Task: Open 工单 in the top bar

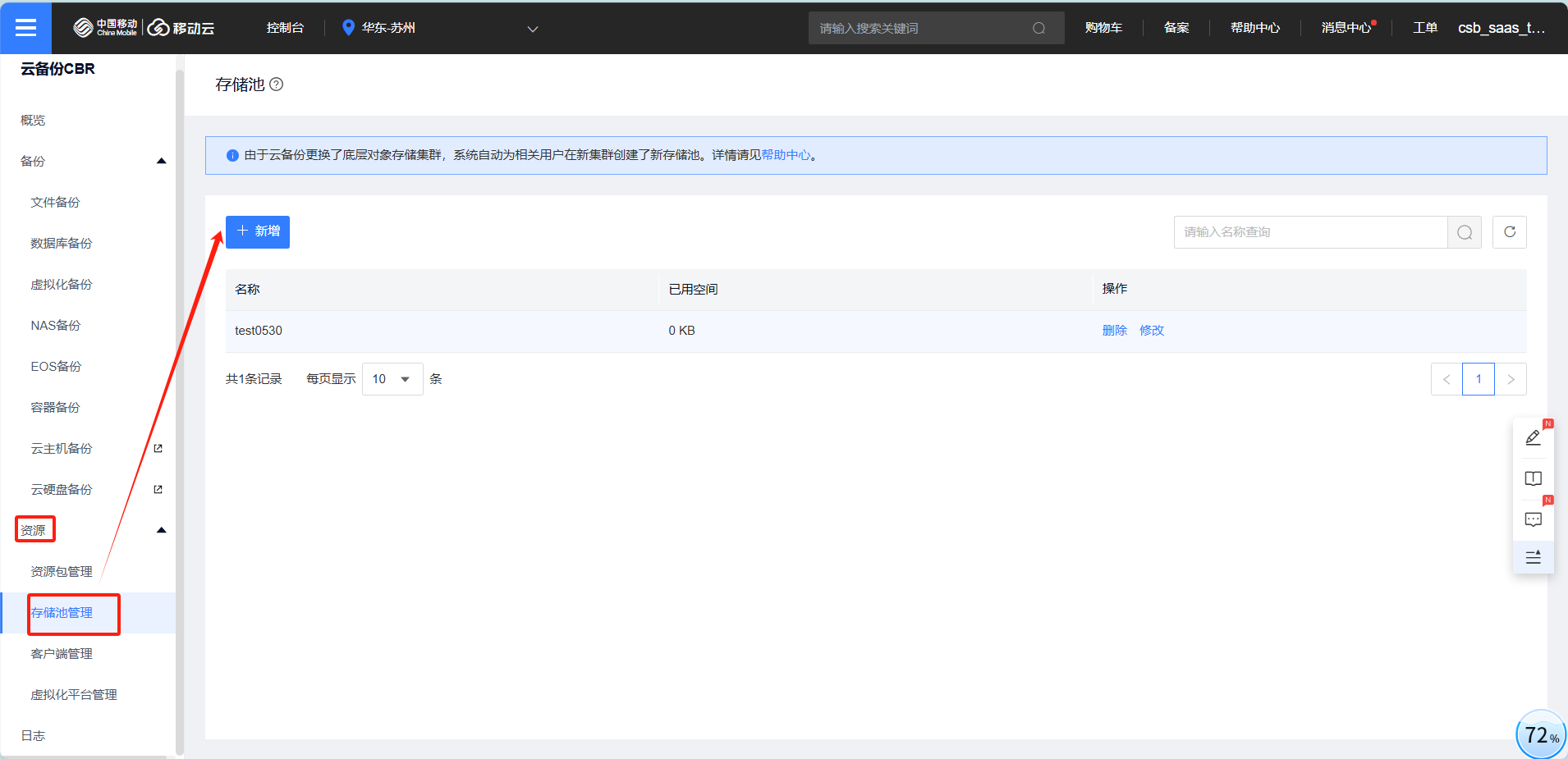Action: point(1425,28)
